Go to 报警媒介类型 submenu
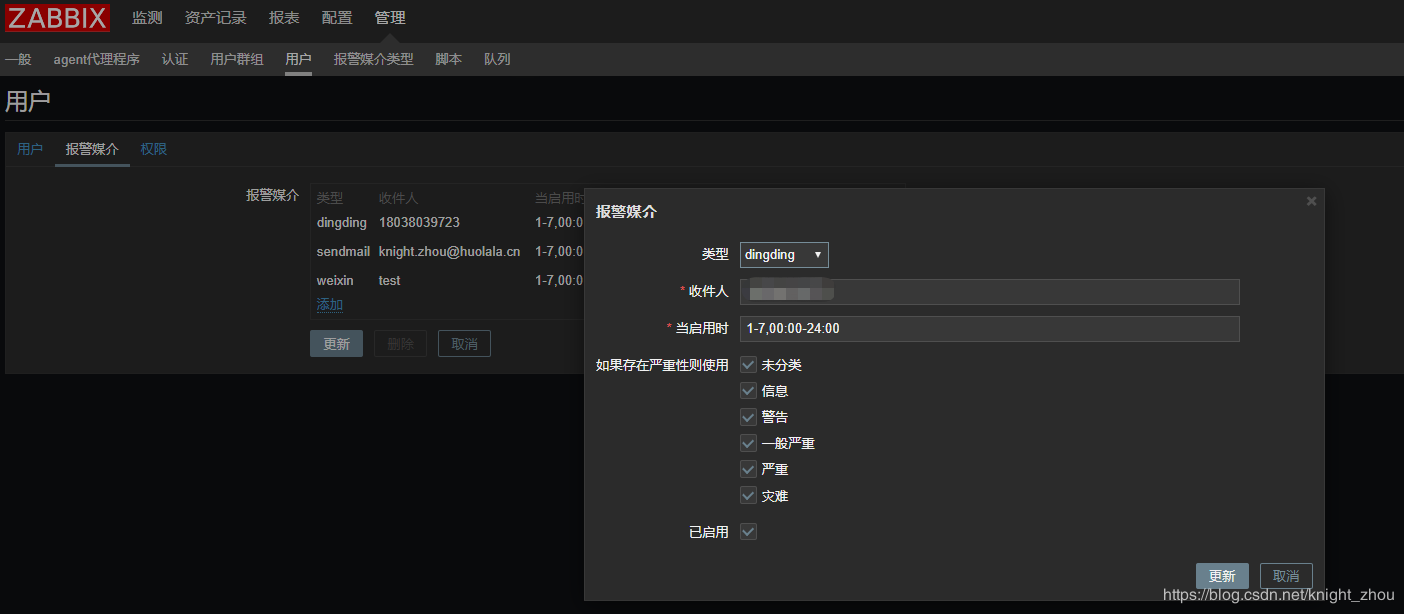 coord(373,59)
